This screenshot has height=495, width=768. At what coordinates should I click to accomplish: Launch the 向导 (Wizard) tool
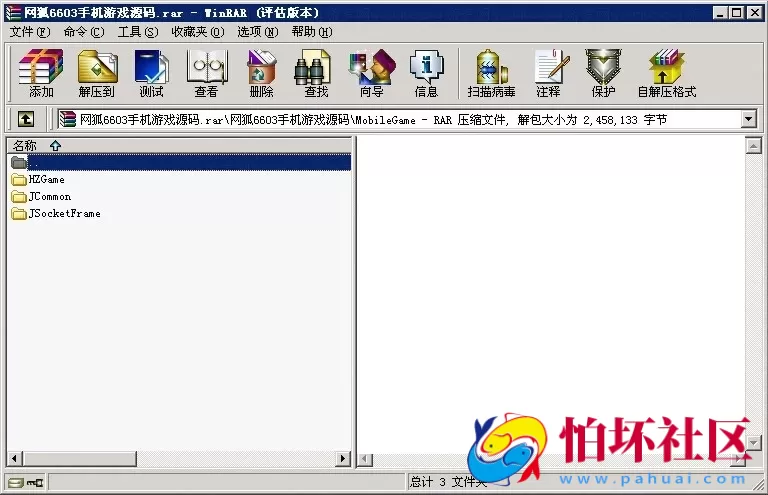371,74
